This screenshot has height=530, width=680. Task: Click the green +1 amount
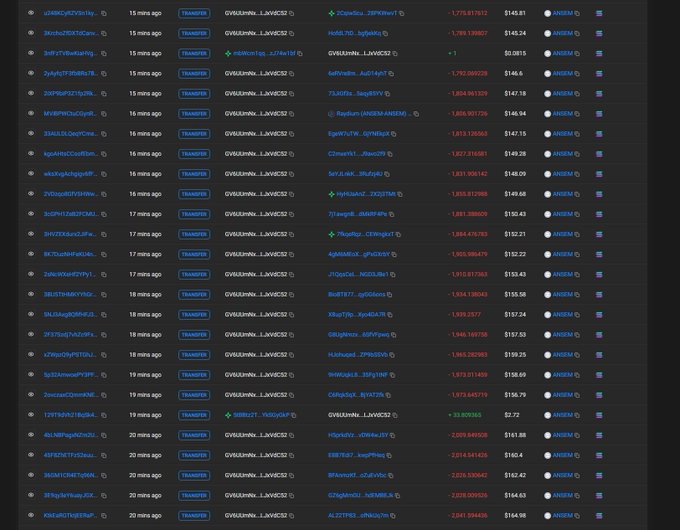(x=452, y=53)
